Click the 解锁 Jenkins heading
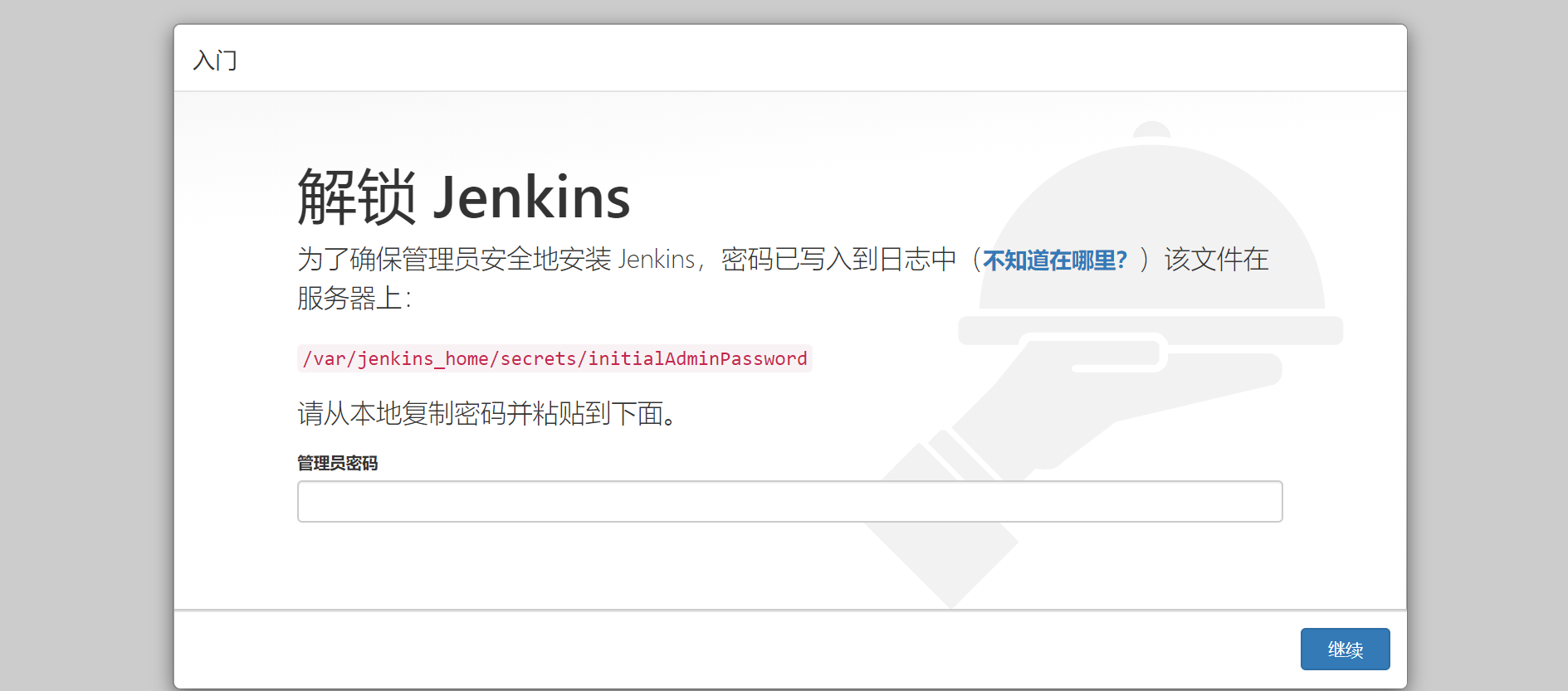 [464, 197]
